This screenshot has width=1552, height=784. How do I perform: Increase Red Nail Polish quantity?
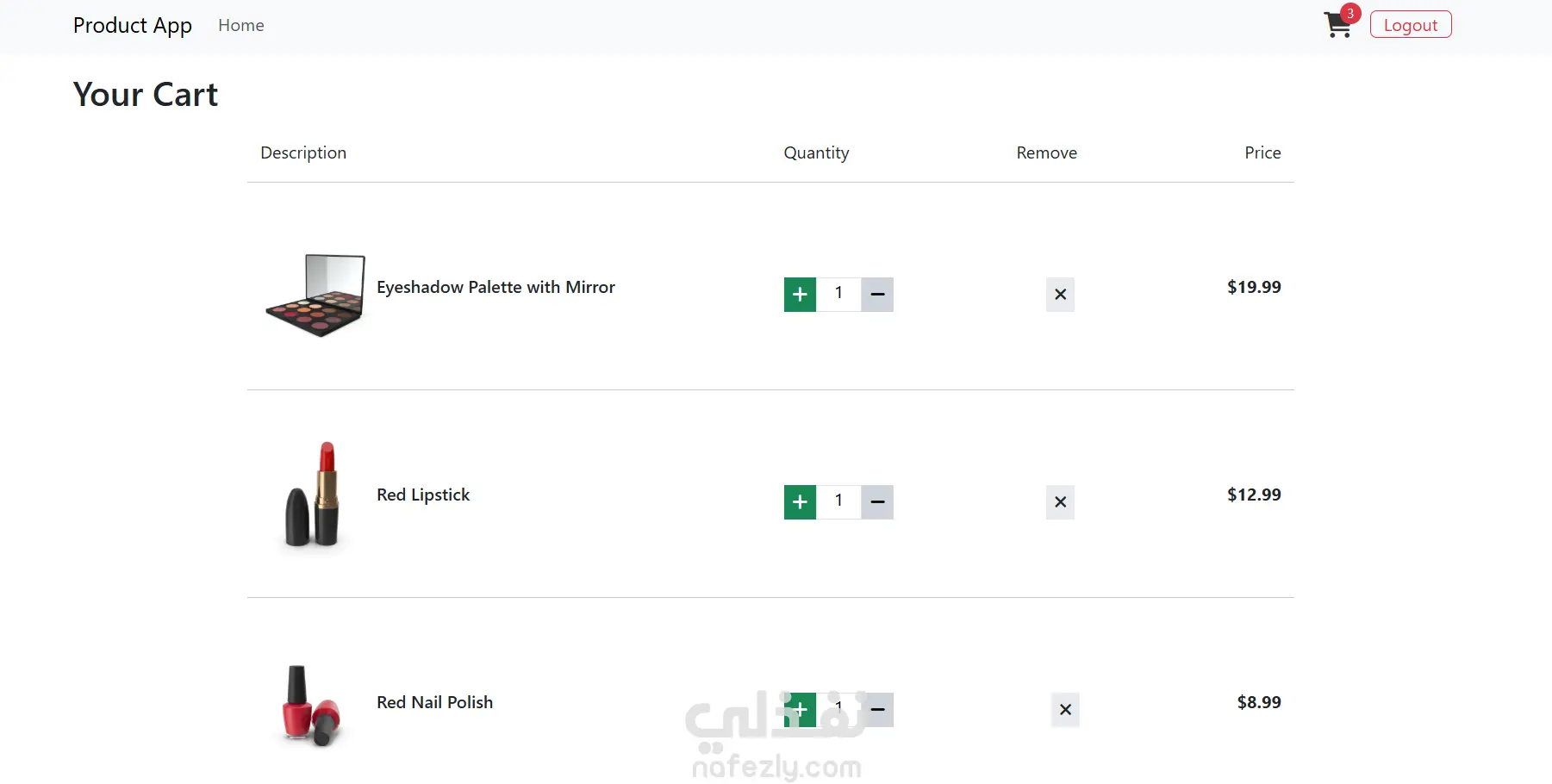[x=800, y=710]
